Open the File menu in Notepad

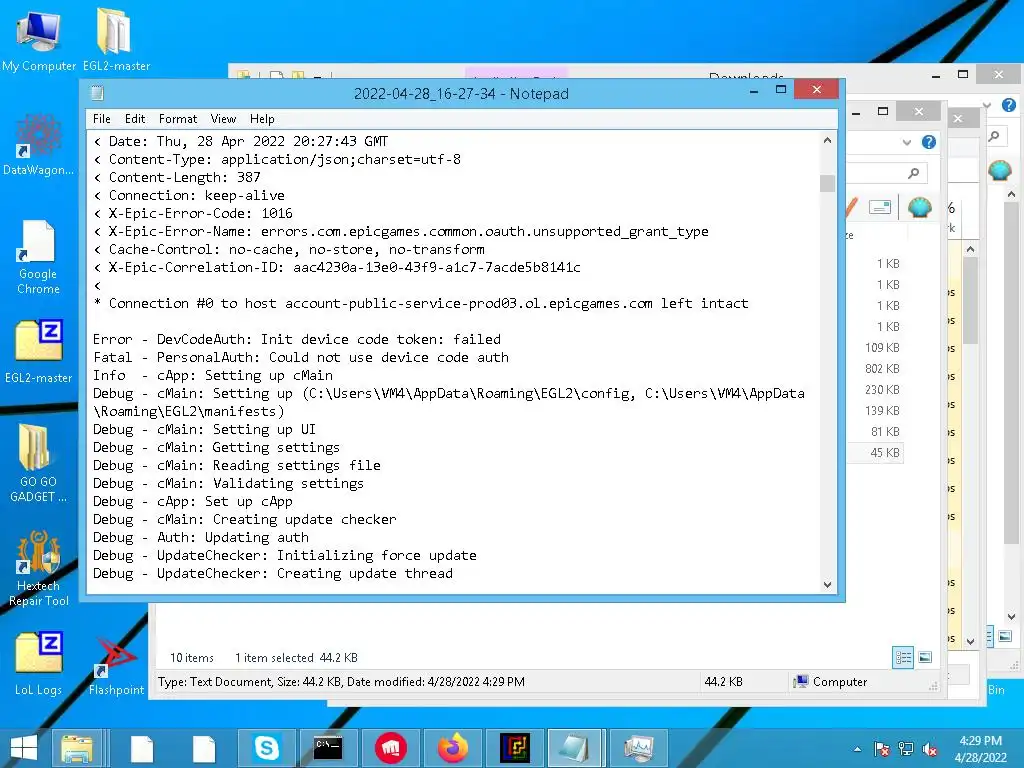[x=101, y=119]
